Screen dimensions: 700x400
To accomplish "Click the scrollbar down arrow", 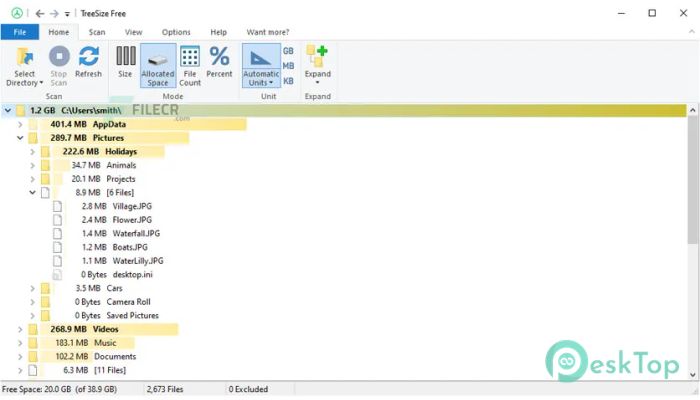I will click(692, 375).
